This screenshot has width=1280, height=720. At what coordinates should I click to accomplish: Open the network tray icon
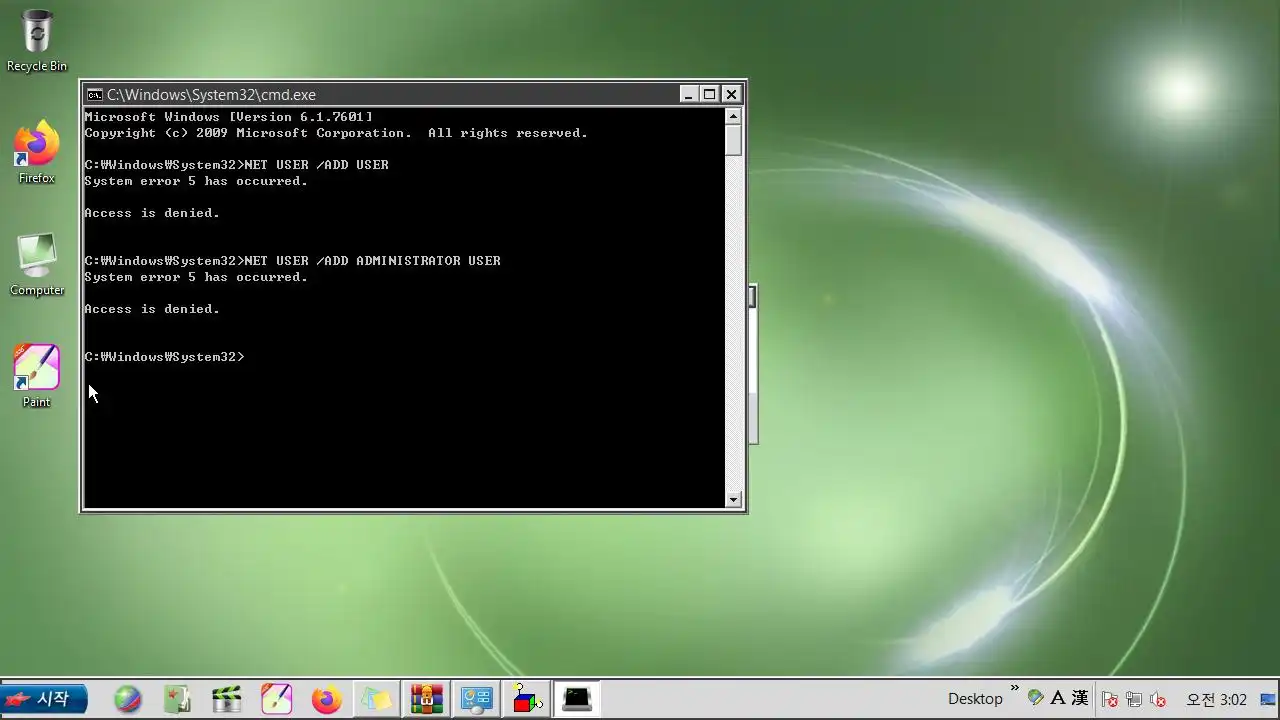click(1134, 699)
